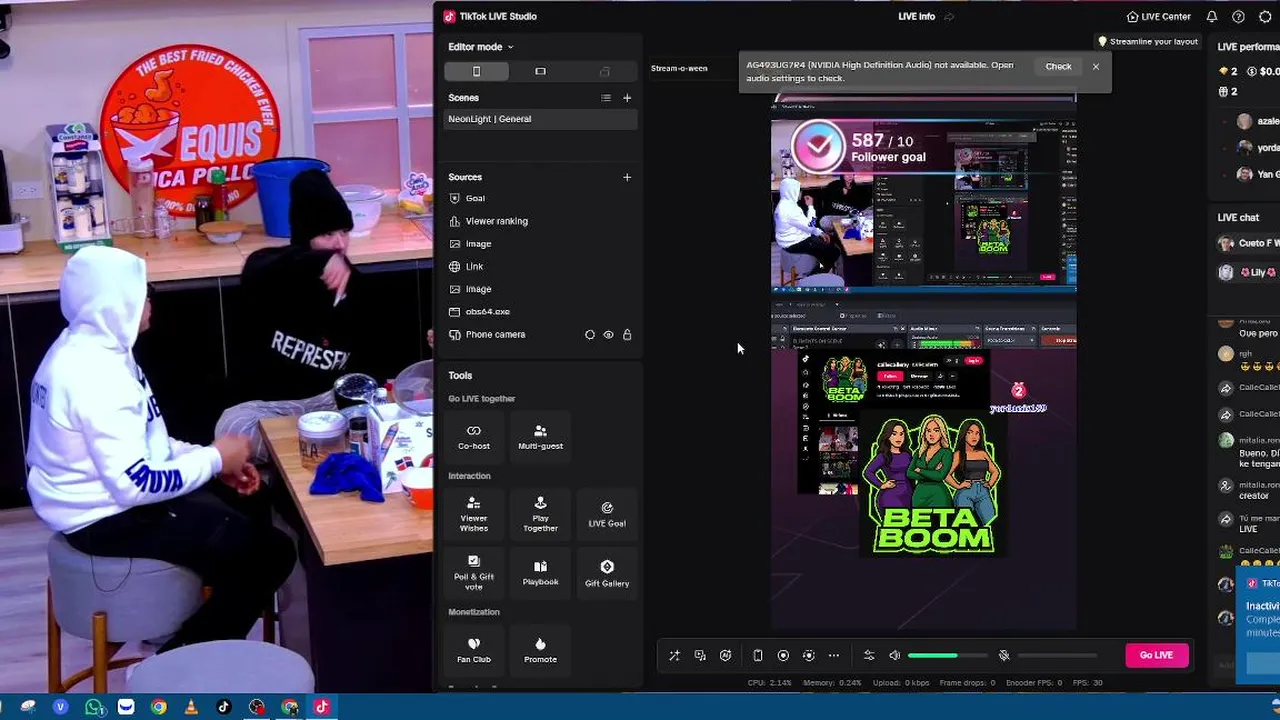This screenshot has width=1280, height=720.
Task: Select the NeonLight | General scene
Action: [540, 119]
